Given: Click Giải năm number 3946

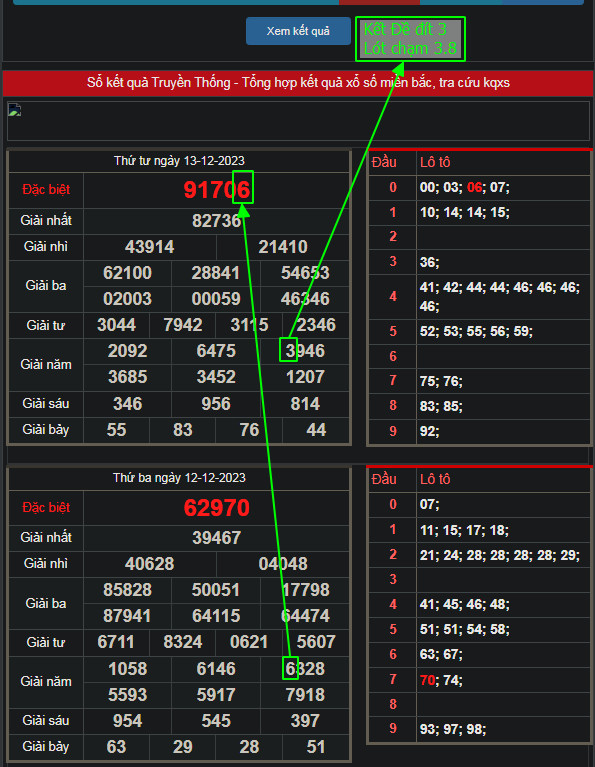Looking at the screenshot, I should [305, 351].
